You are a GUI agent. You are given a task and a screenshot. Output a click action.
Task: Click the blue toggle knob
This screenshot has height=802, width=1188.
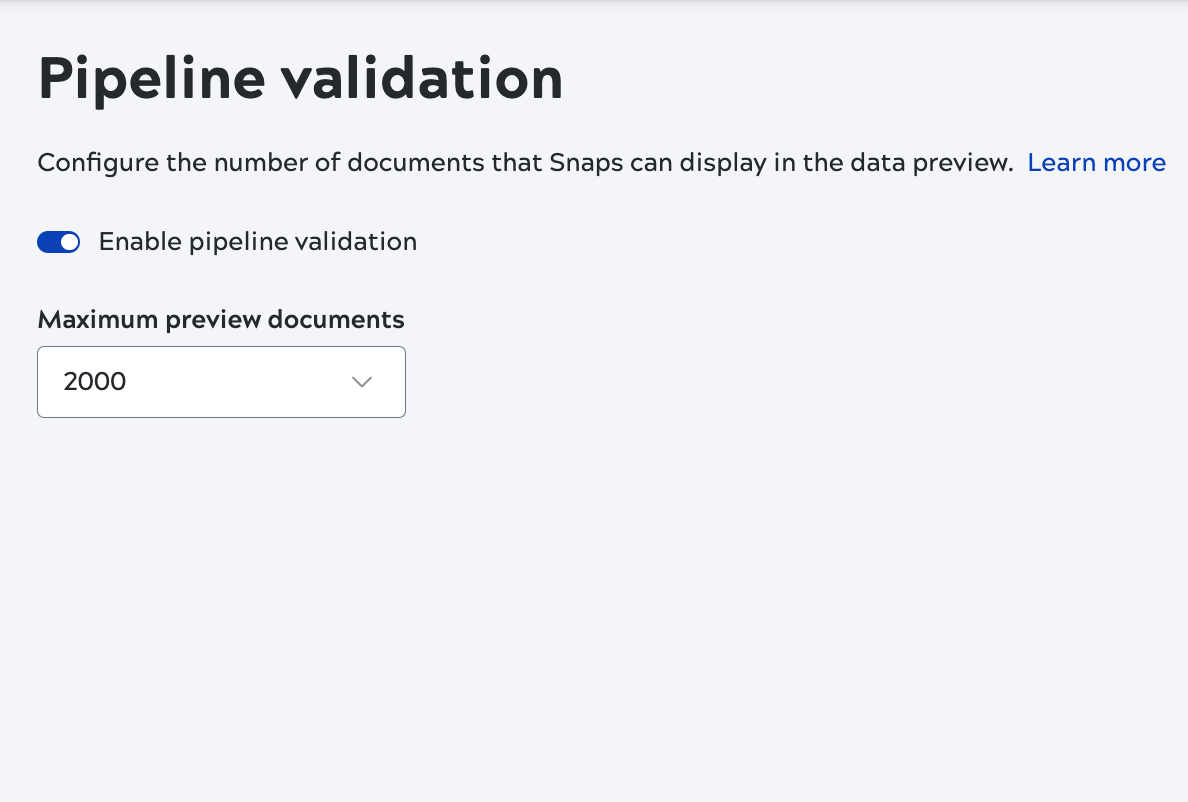tap(68, 241)
